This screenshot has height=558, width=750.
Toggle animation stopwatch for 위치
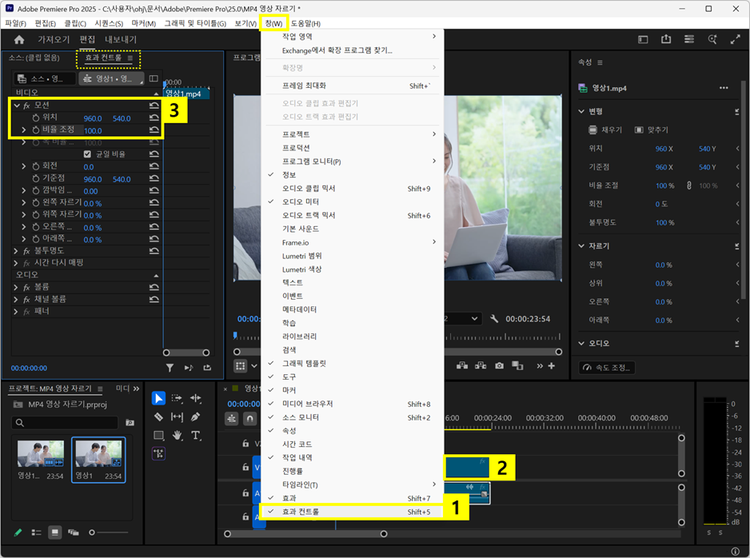pos(36,118)
